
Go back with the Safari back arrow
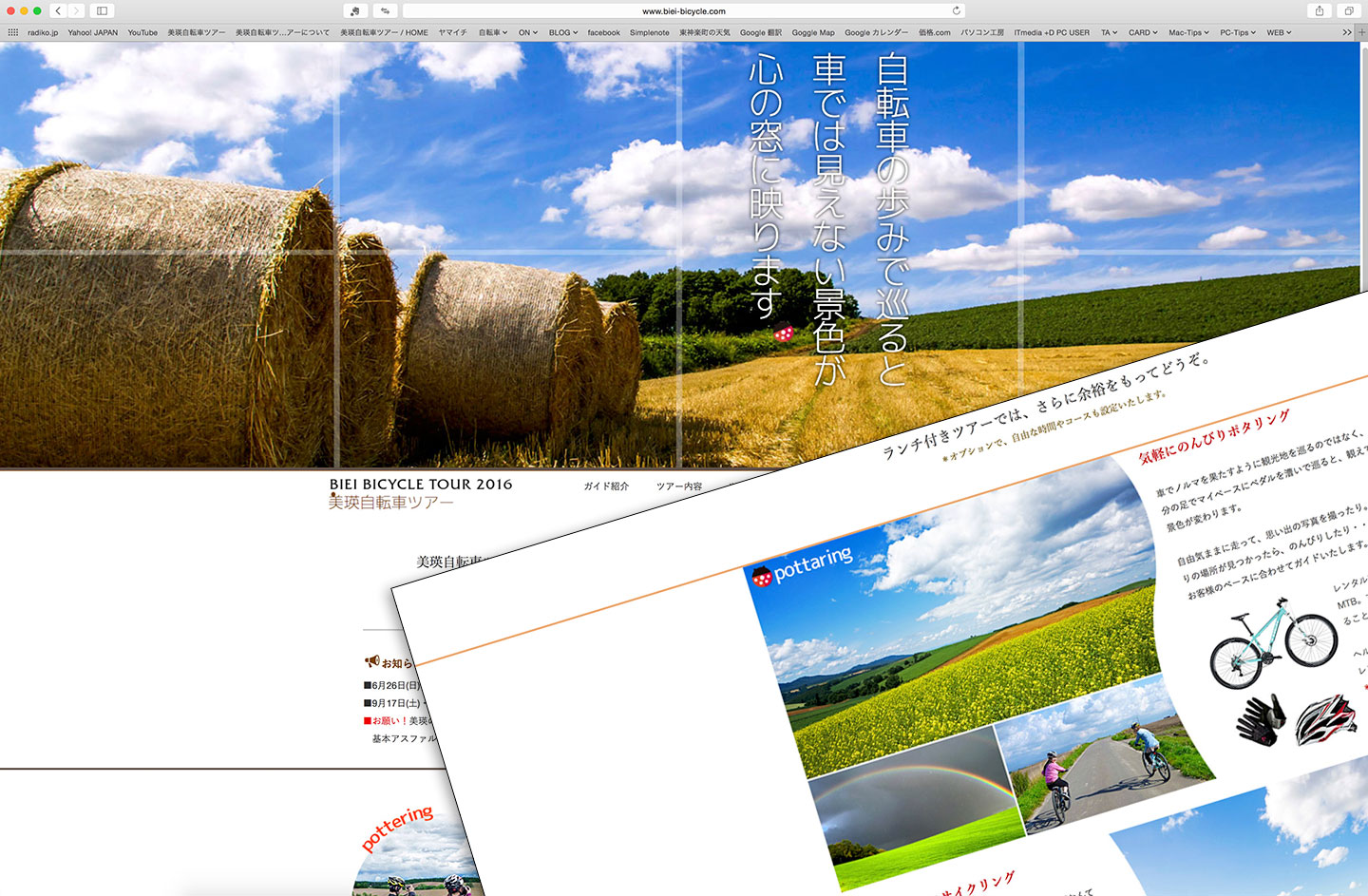58,10
